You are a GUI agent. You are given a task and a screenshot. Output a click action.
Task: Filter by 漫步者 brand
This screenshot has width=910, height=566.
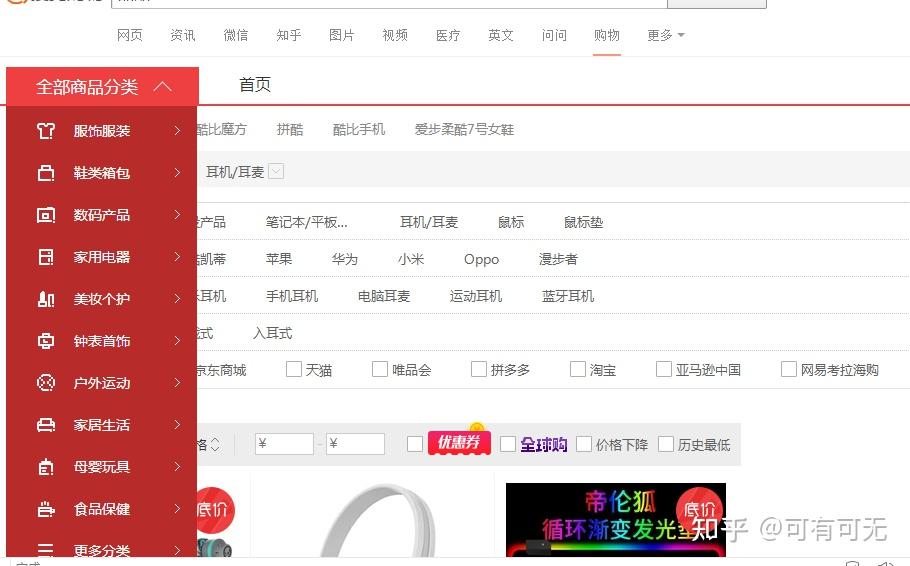coord(558,259)
